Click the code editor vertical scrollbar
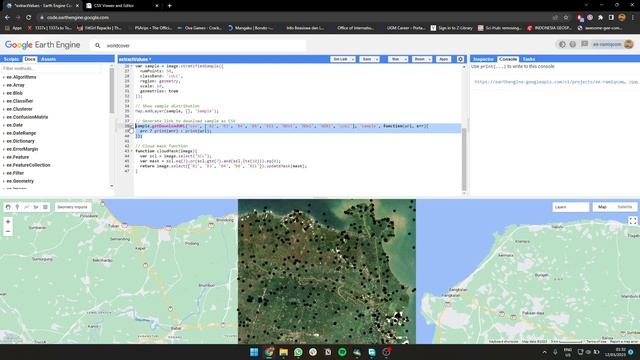640x360 pixels. (x=464, y=159)
